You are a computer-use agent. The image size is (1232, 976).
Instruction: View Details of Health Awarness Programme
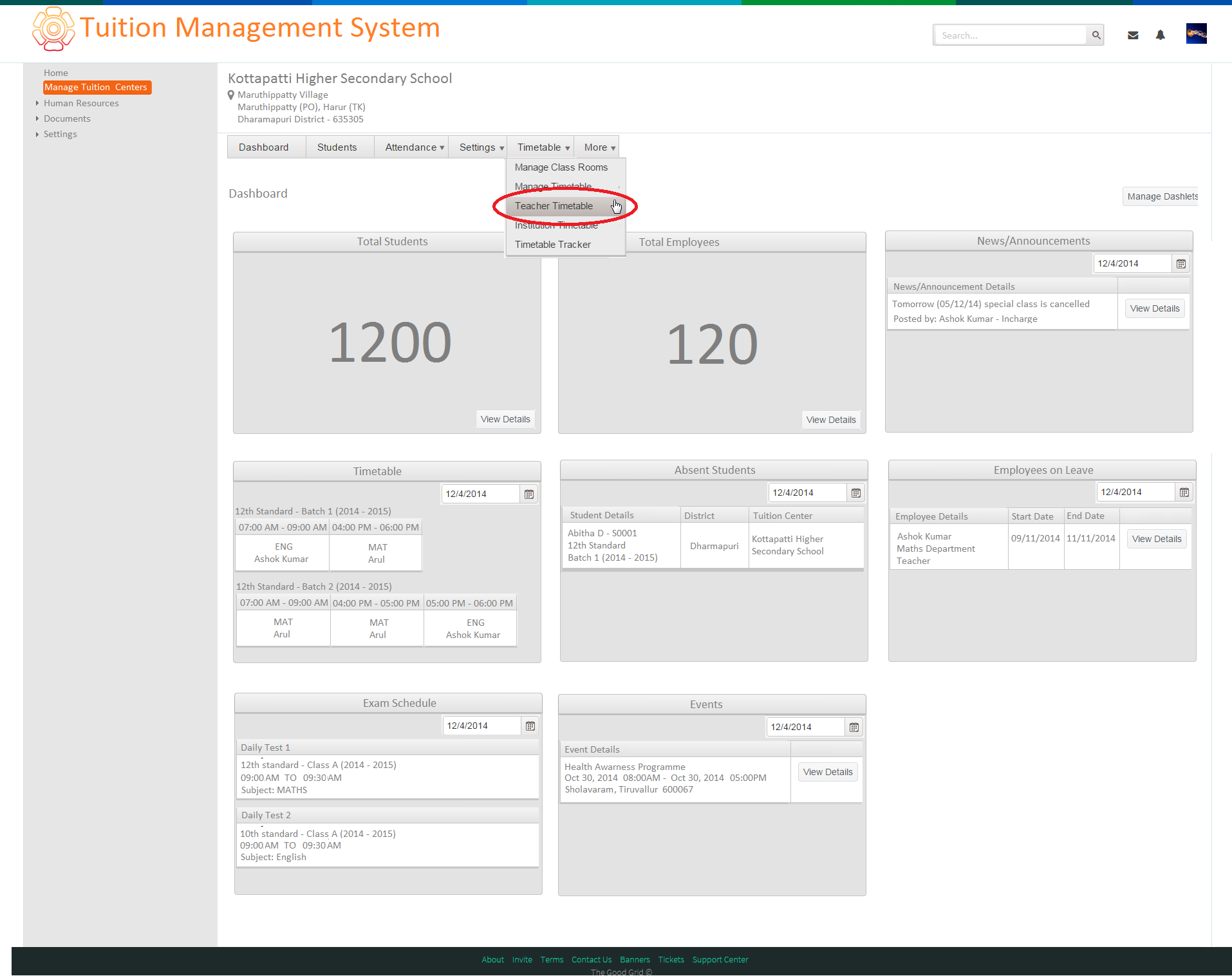(828, 772)
